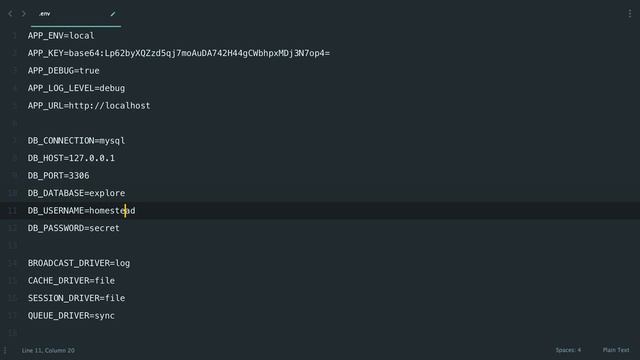The width and height of the screenshot is (640, 360).
Task: Click the BROADCAST_DRIVER=log line
Action: (x=79, y=263)
